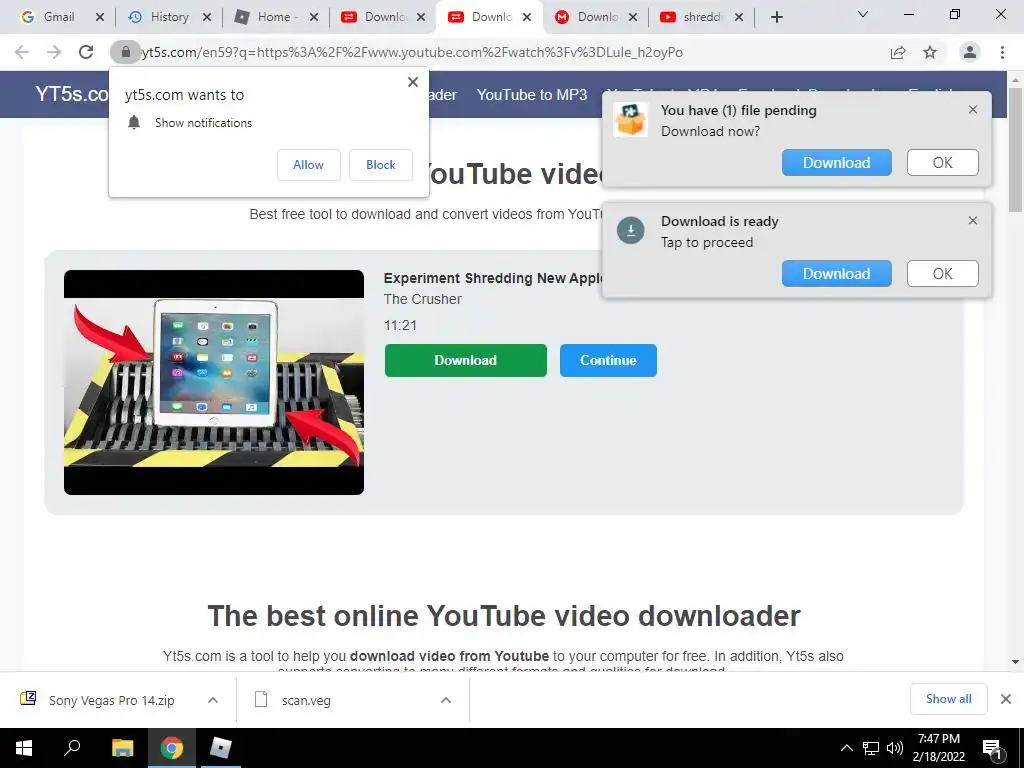This screenshot has height=768, width=1024.
Task: Click the page vertical scrollbar thumb
Action: coord(1015,149)
